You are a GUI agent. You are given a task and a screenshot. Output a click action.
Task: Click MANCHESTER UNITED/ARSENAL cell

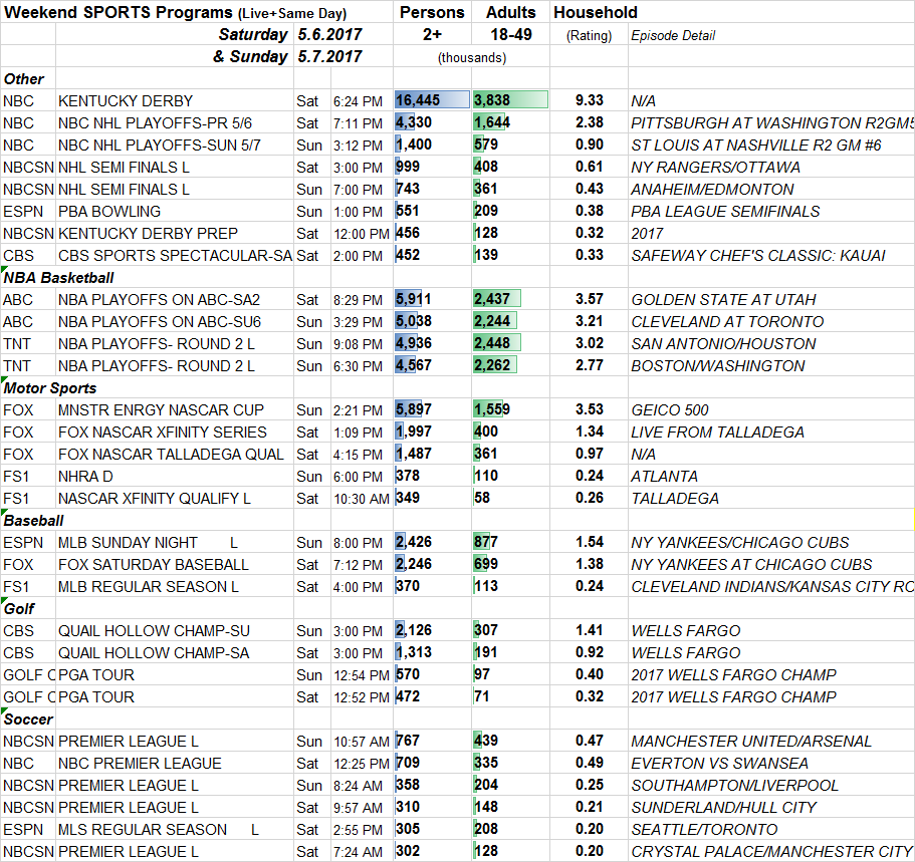click(771, 742)
